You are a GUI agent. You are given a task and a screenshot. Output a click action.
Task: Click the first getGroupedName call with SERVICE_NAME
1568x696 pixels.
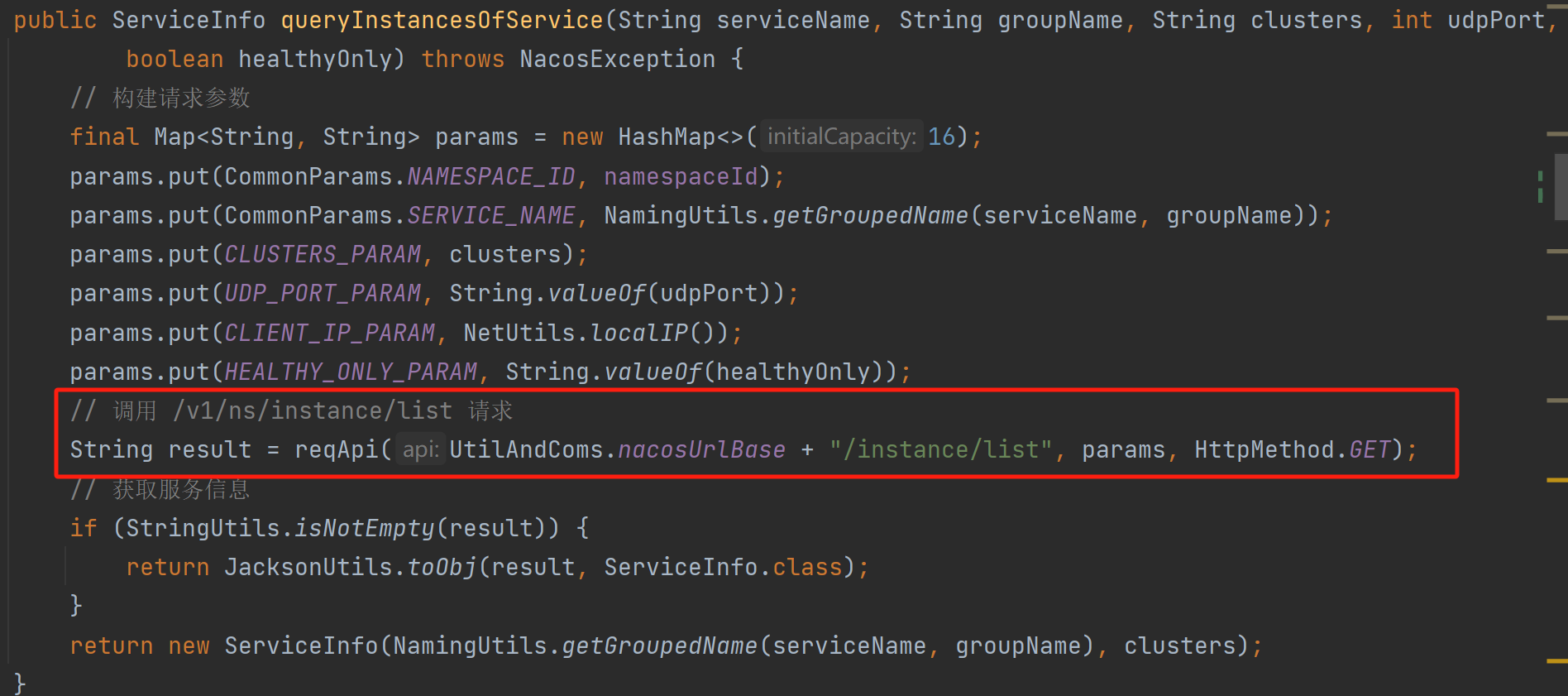pos(870,215)
